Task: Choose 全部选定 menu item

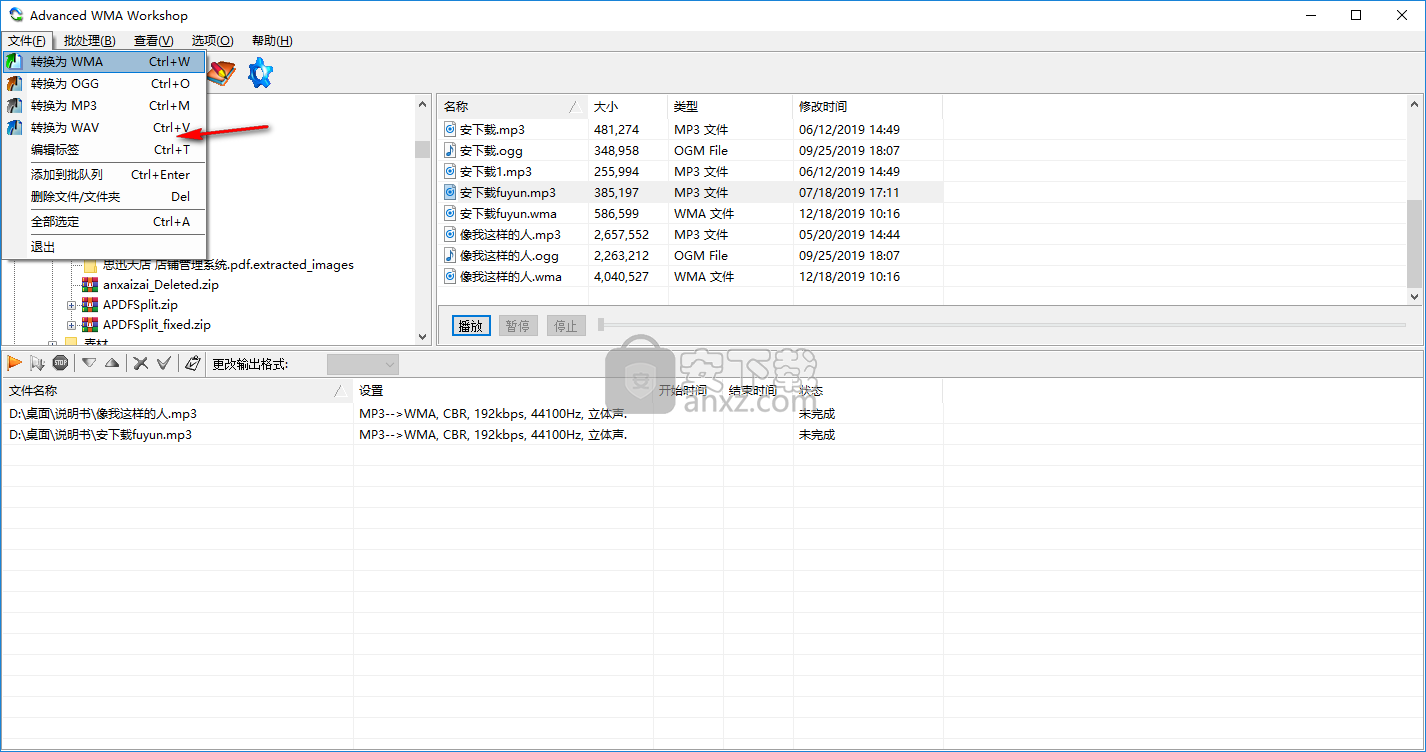Action: coord(104,222)
